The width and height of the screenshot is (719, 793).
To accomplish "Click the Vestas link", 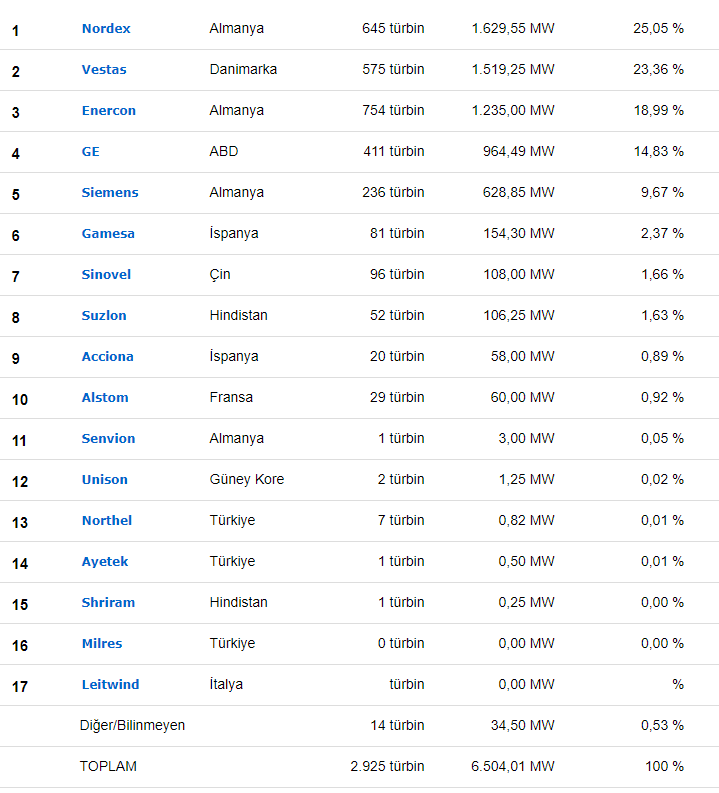I will [104, 70].
